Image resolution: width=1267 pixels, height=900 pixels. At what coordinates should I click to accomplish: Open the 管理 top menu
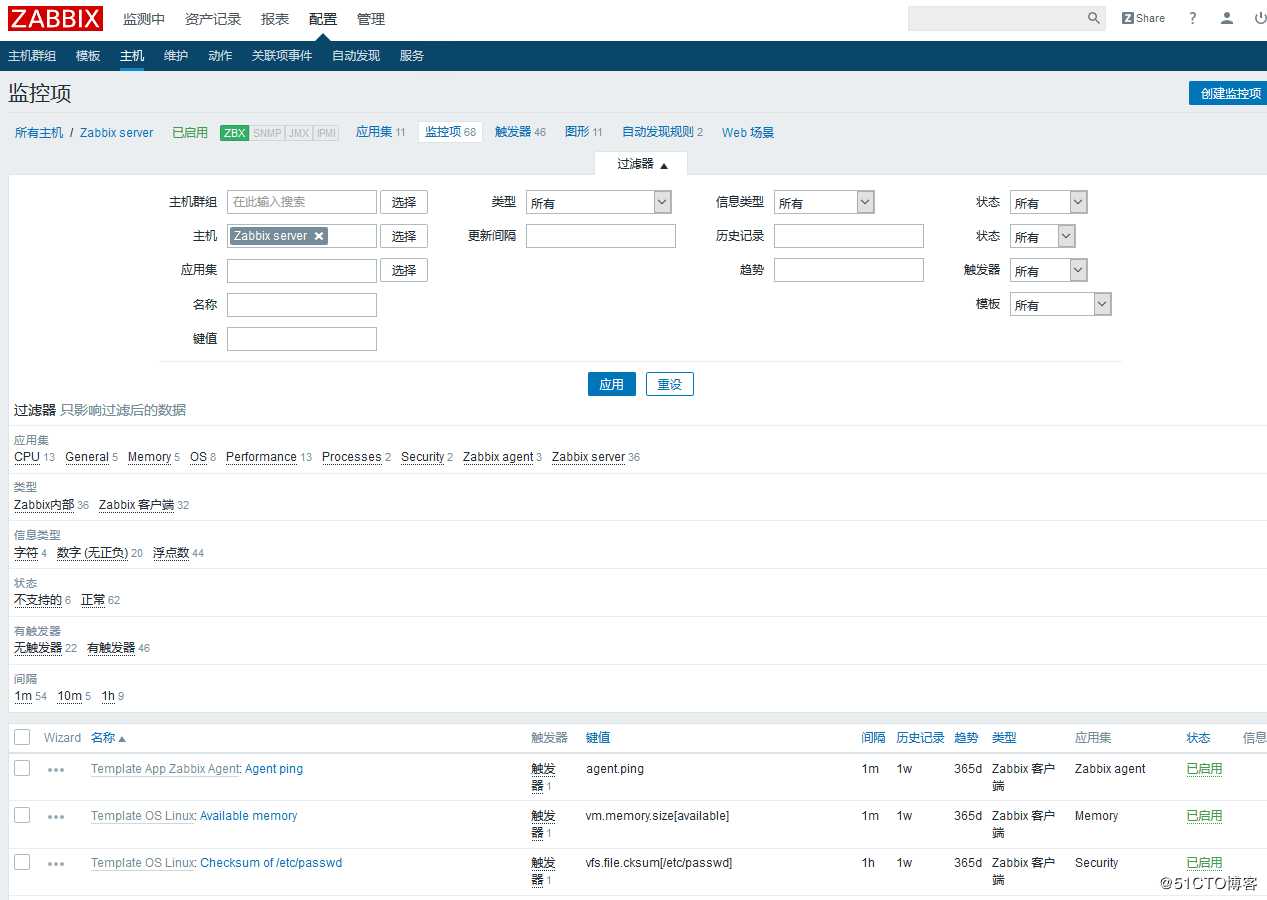(x=371, y=19)
